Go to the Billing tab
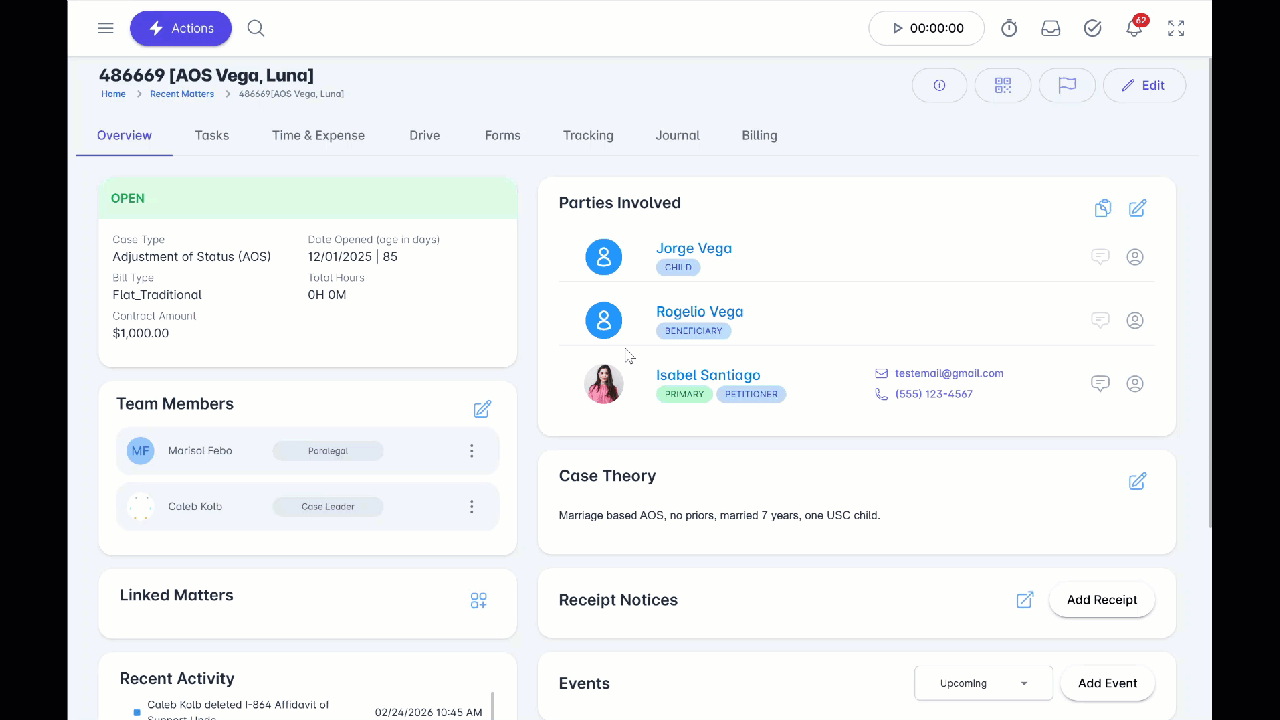Image resolution: width=1280 pixels, height=720 pixels. pos(760,135)
